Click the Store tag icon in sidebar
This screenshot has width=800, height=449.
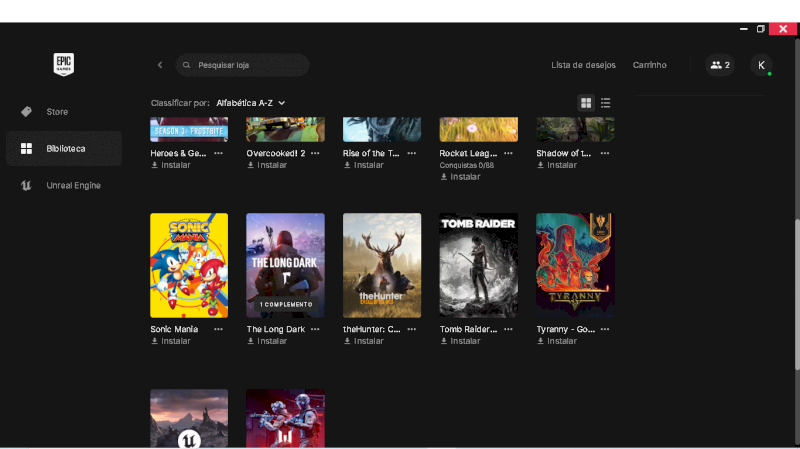(x=26, y=112)
